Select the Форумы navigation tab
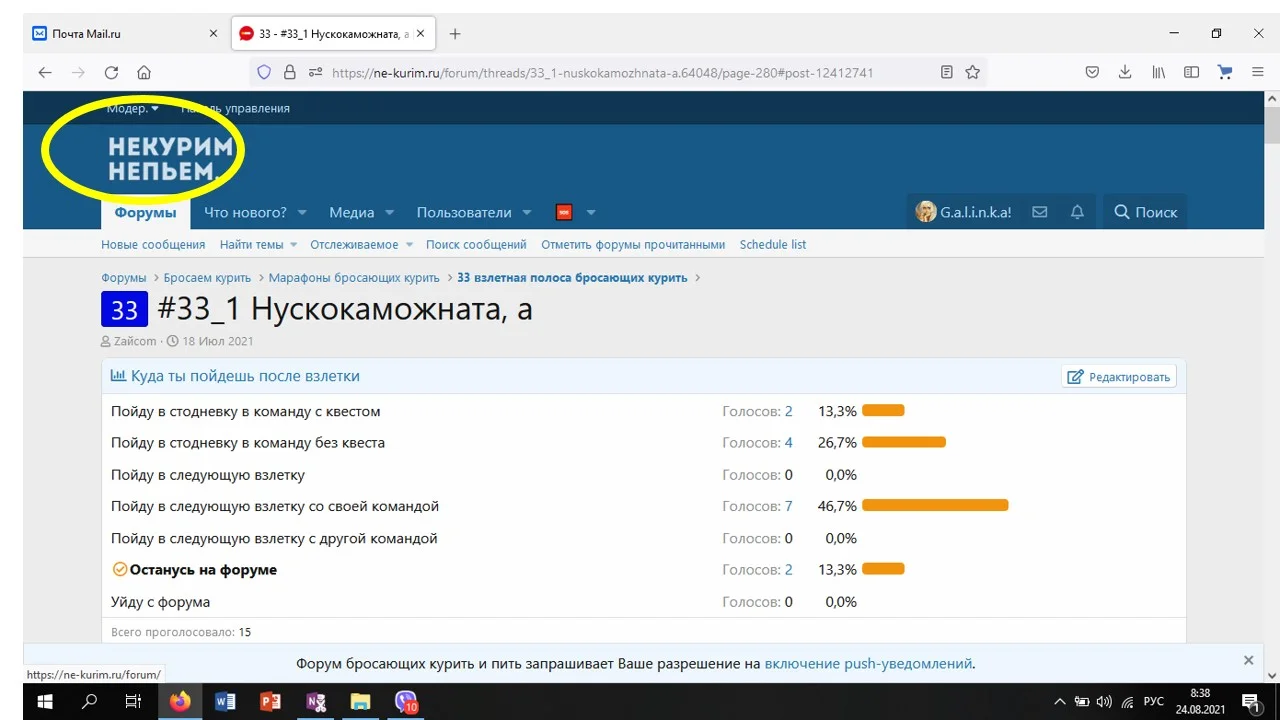 [x=145, y=212]
